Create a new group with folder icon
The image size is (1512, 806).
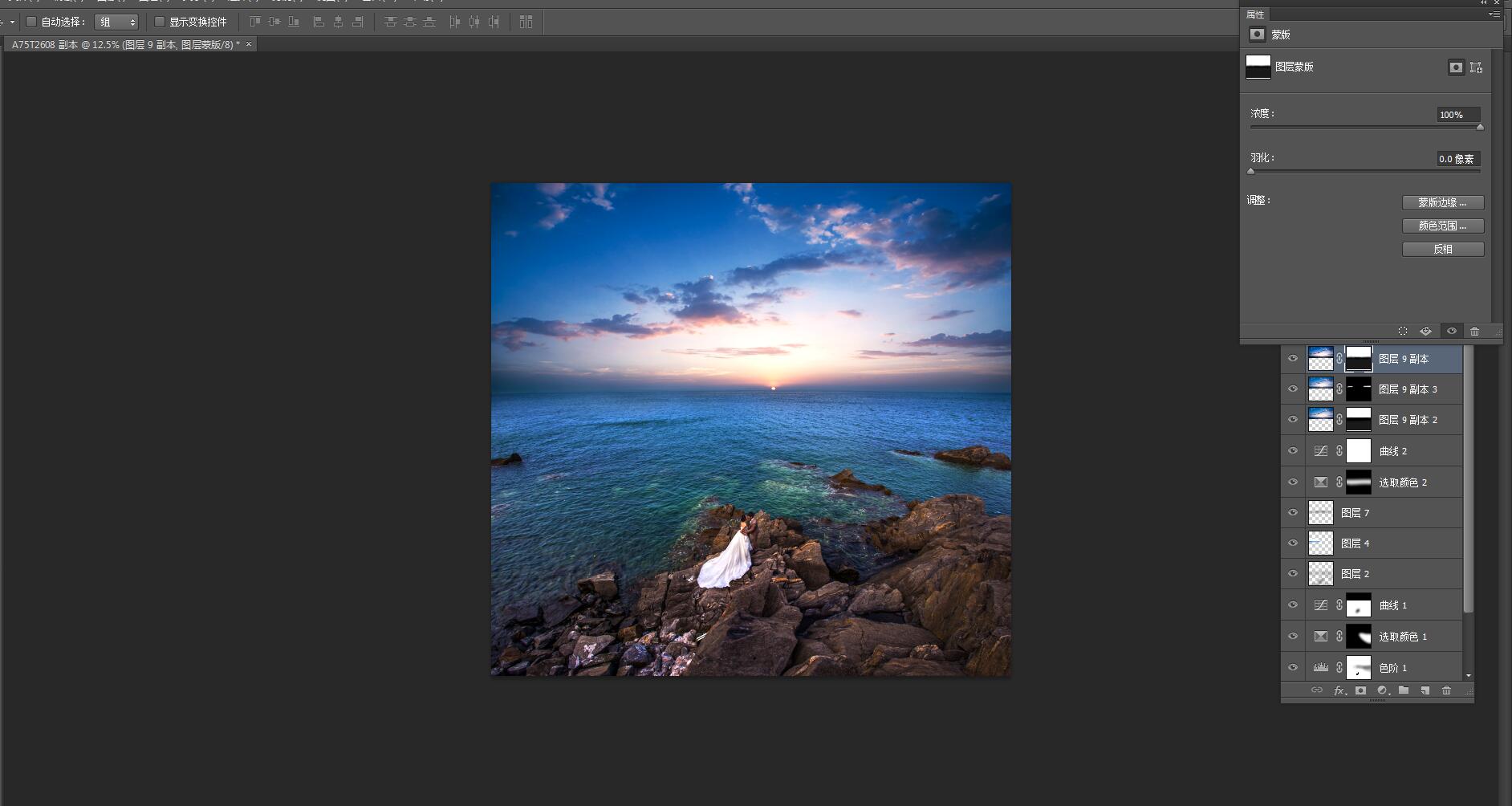(x=1403, y=690)
